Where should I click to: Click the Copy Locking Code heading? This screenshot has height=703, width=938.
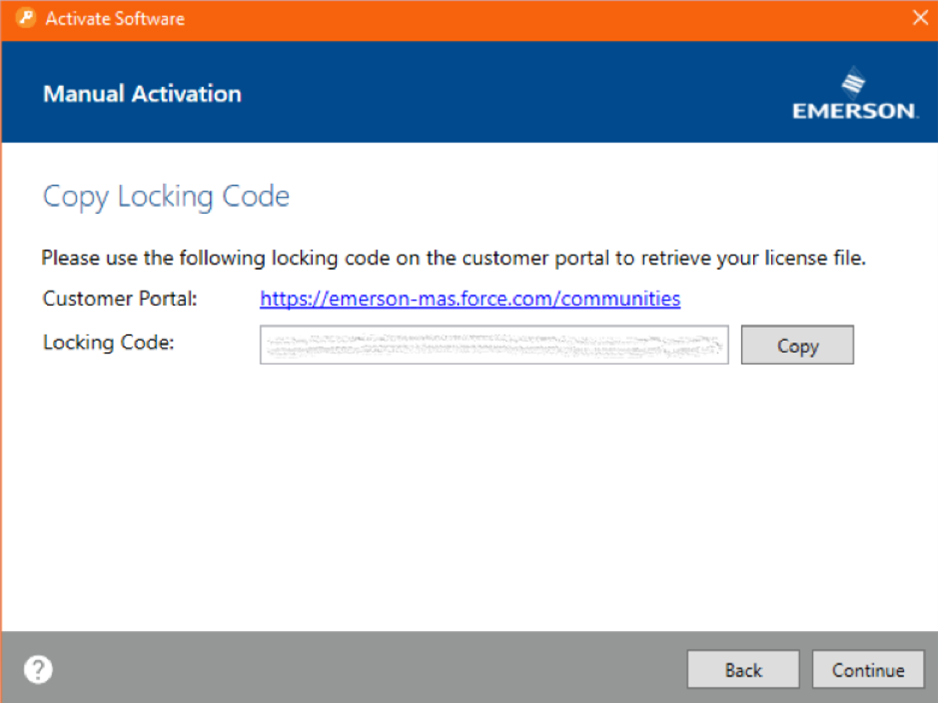coord(166,196)
